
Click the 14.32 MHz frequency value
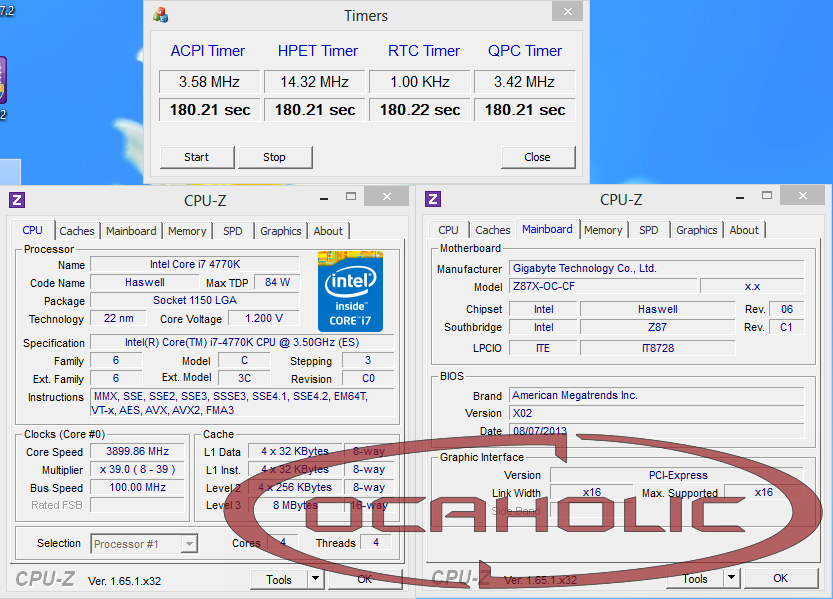314,82
